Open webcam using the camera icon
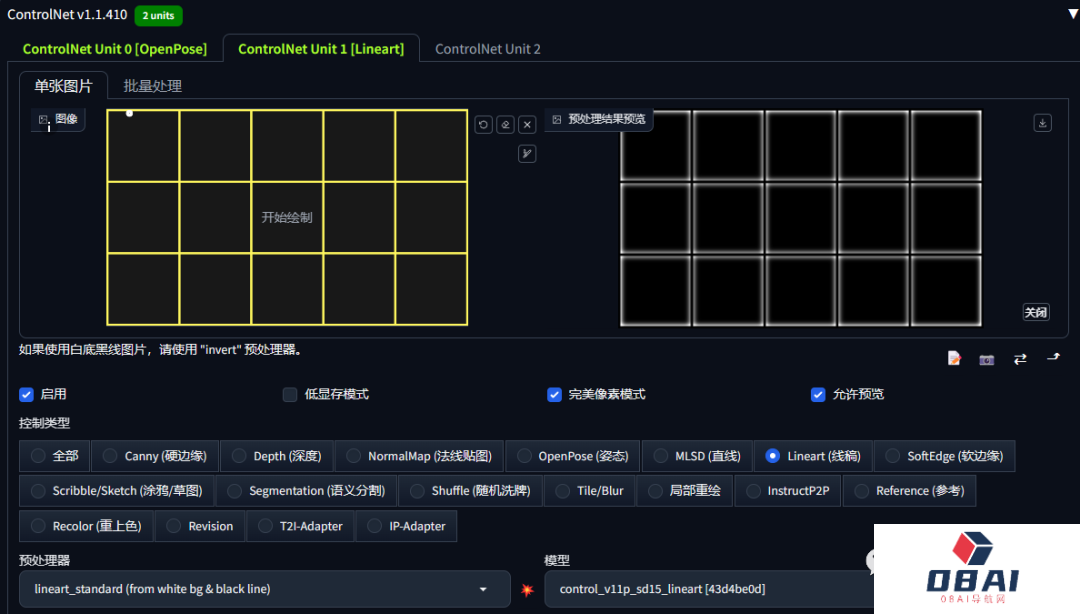Screen dimensions: 1080x614 coord(987,358)
